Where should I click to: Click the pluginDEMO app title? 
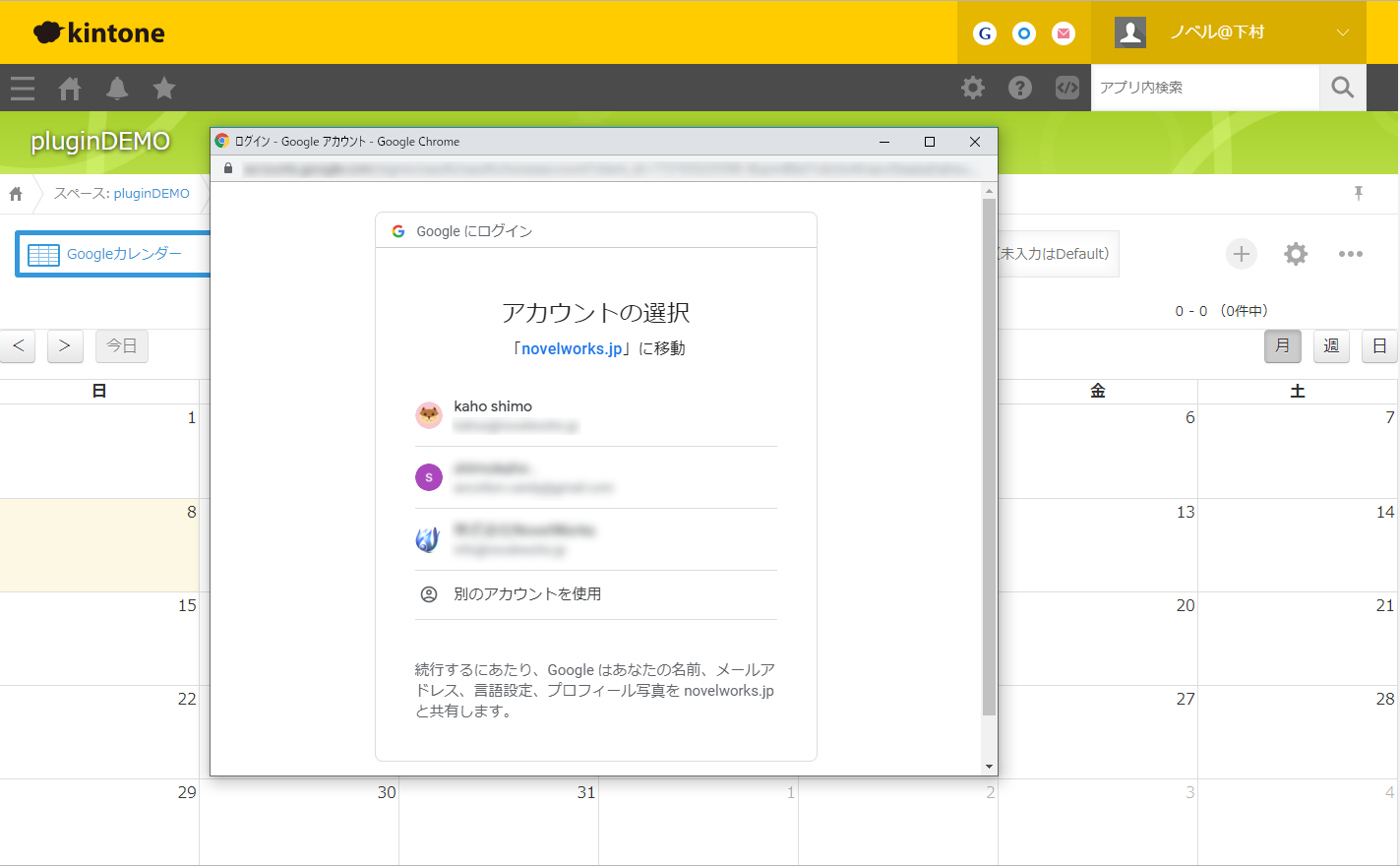[100, 142]
